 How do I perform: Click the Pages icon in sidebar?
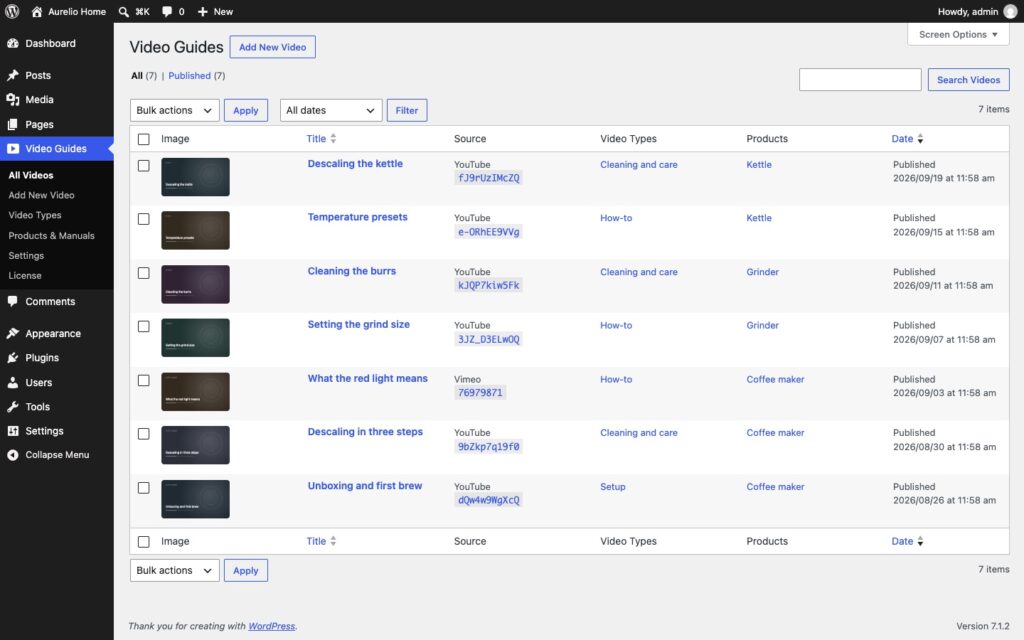(12, 124)
